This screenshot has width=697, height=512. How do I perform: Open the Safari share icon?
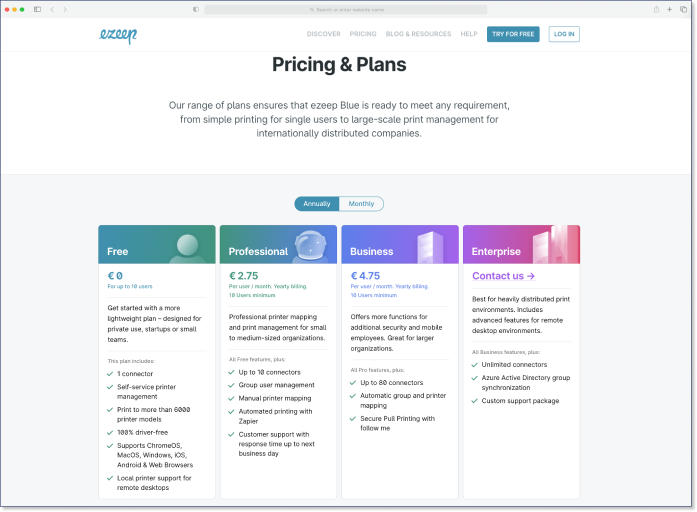pos(656,9)
